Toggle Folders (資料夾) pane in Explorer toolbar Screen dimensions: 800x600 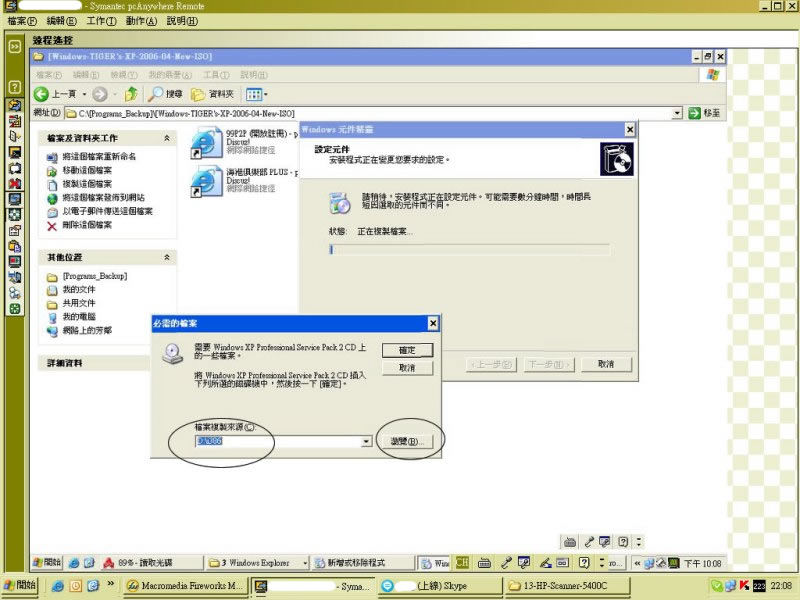click(x=212, y=94)
